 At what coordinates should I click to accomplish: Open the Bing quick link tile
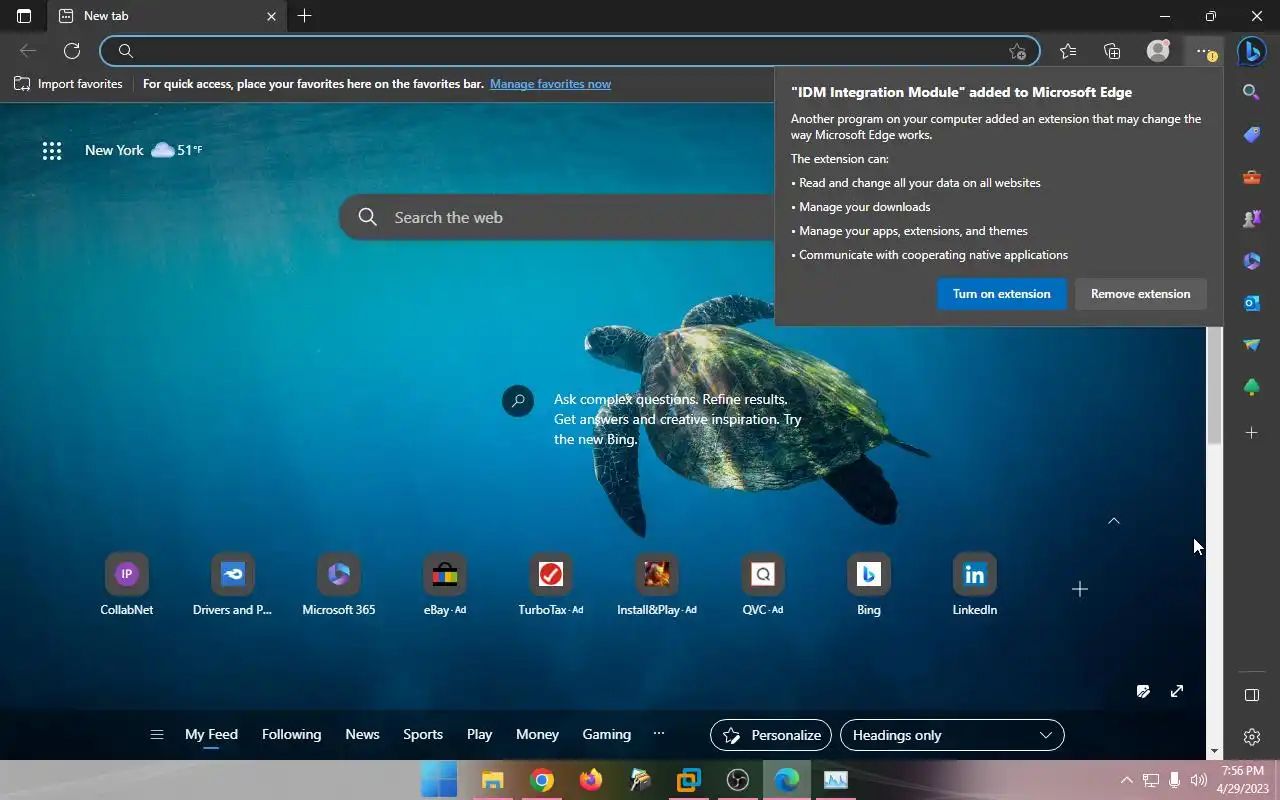(x=869, y=586)
